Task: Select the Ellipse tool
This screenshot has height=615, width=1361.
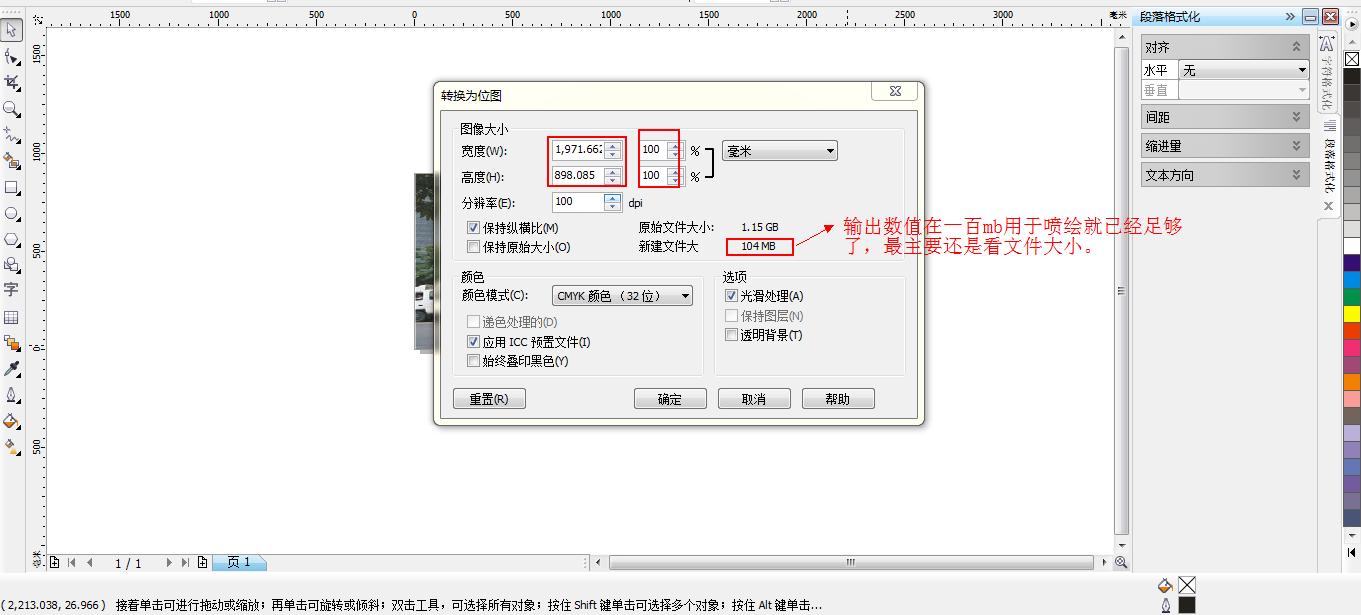Action: (x=13, y=214)
